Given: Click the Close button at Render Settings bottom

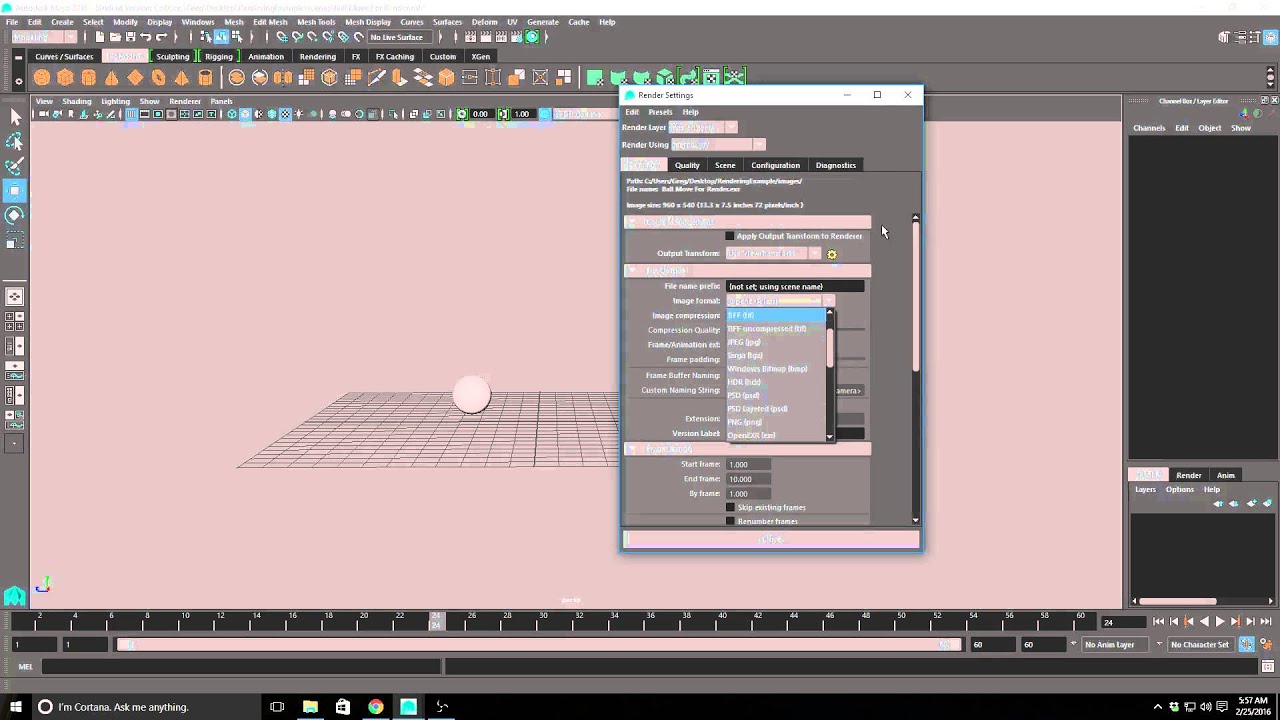Looking at the screenshot, I should point(771,540).
